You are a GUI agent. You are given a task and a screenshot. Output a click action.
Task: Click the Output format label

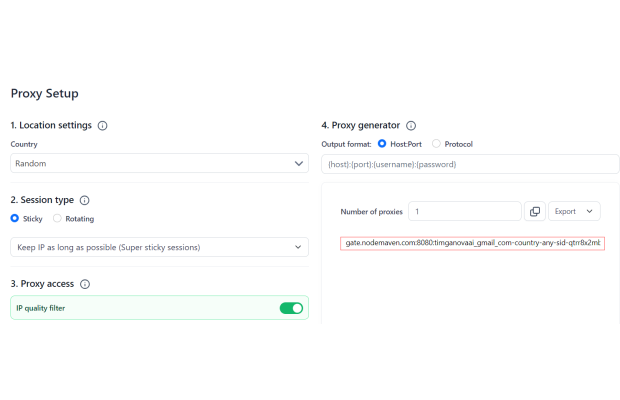tap(346, 144)
